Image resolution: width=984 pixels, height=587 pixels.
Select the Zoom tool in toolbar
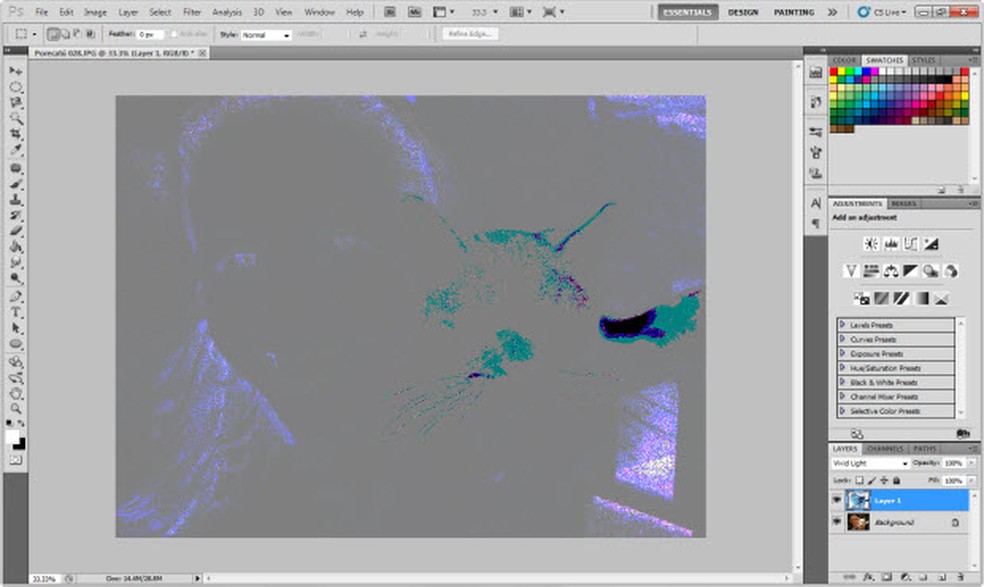tap(16, 409)
